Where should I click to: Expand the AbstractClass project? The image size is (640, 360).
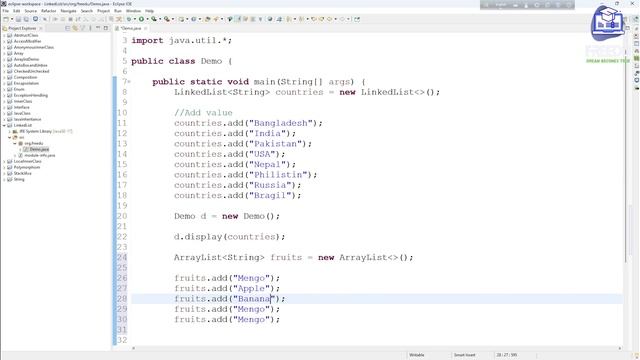[x=4, y=36]
